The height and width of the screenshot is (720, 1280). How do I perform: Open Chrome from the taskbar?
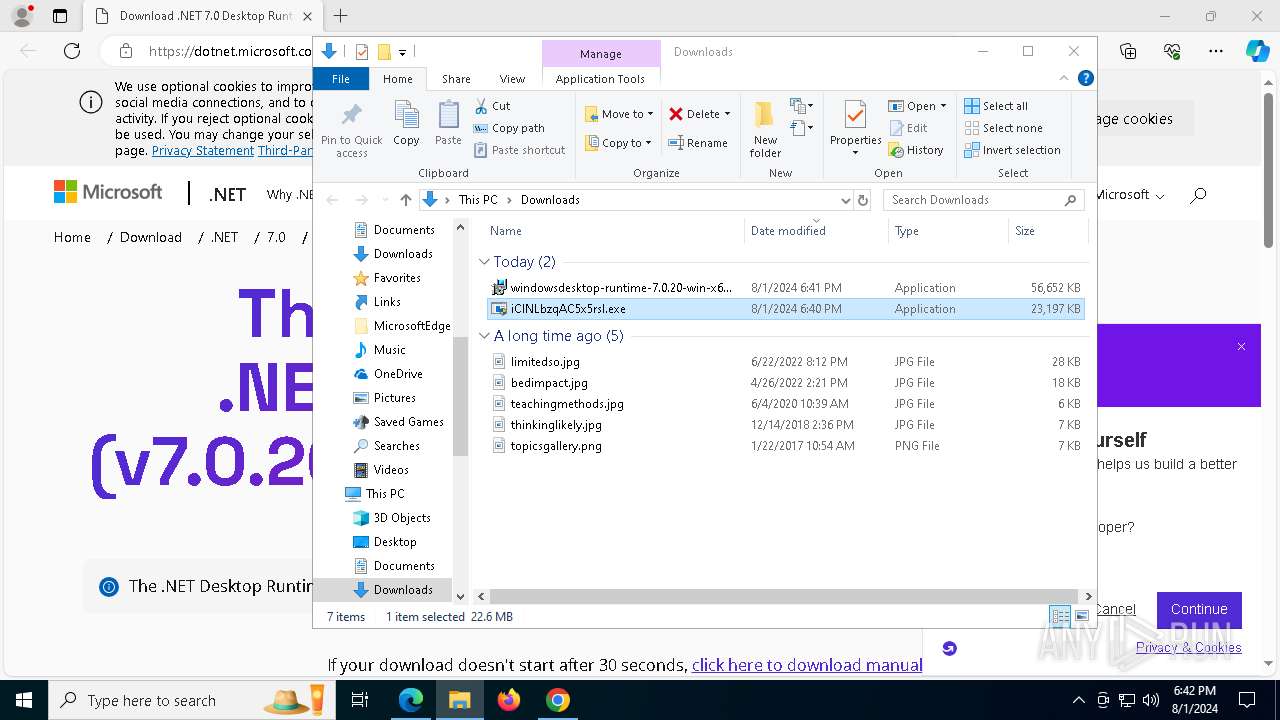(x=558, y=700)
